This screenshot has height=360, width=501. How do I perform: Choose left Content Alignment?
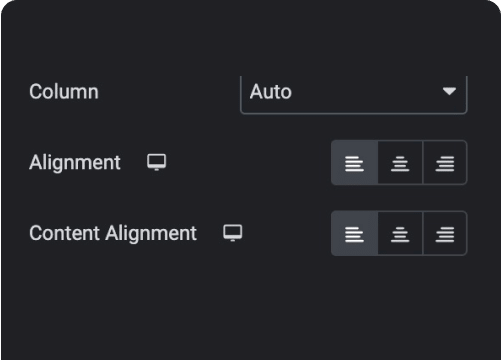click(x=355, y=233)
